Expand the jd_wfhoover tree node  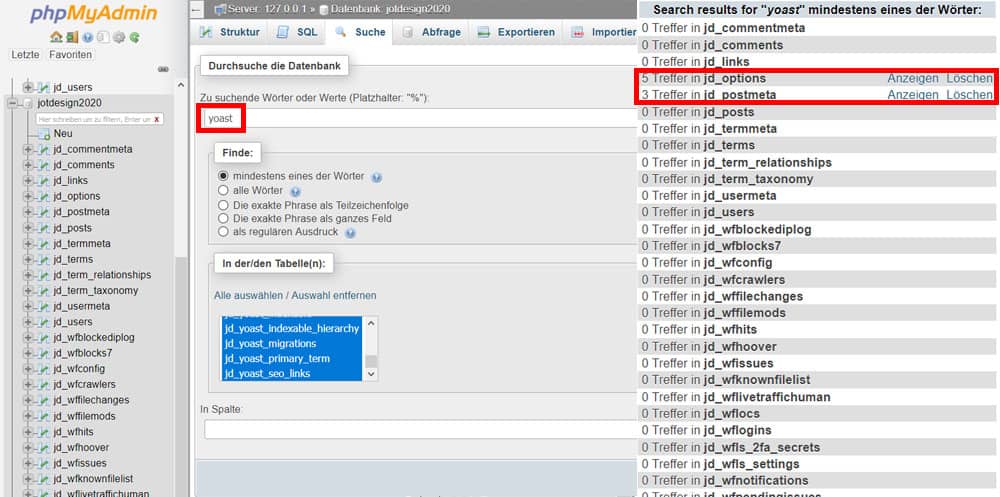27,447
